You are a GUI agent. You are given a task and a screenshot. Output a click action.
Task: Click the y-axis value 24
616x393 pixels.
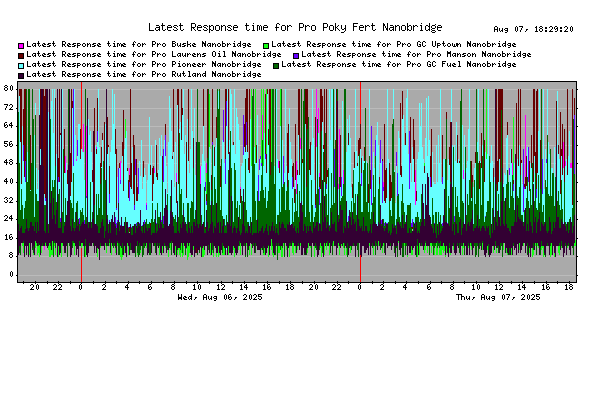(9, 219)
